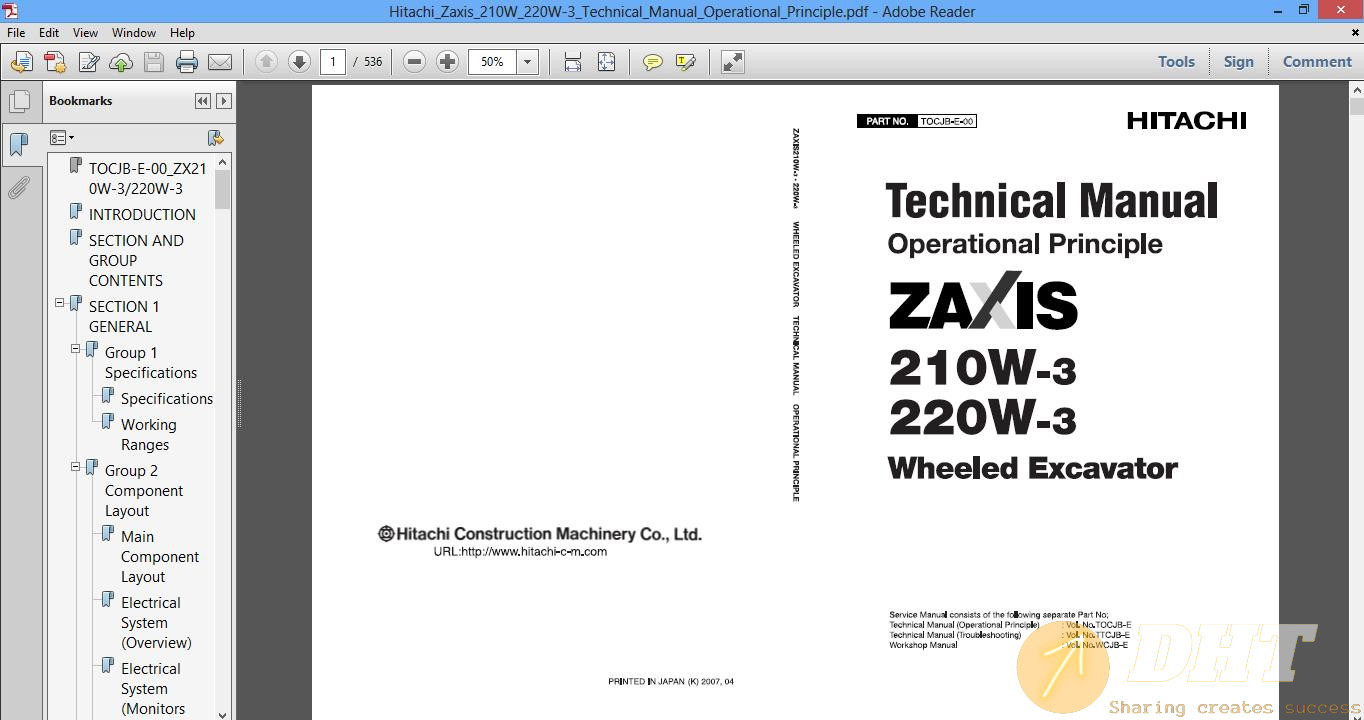Open the Edit menu
Image resolution: width=1364 pixels, height=720 pixels.
49,33
